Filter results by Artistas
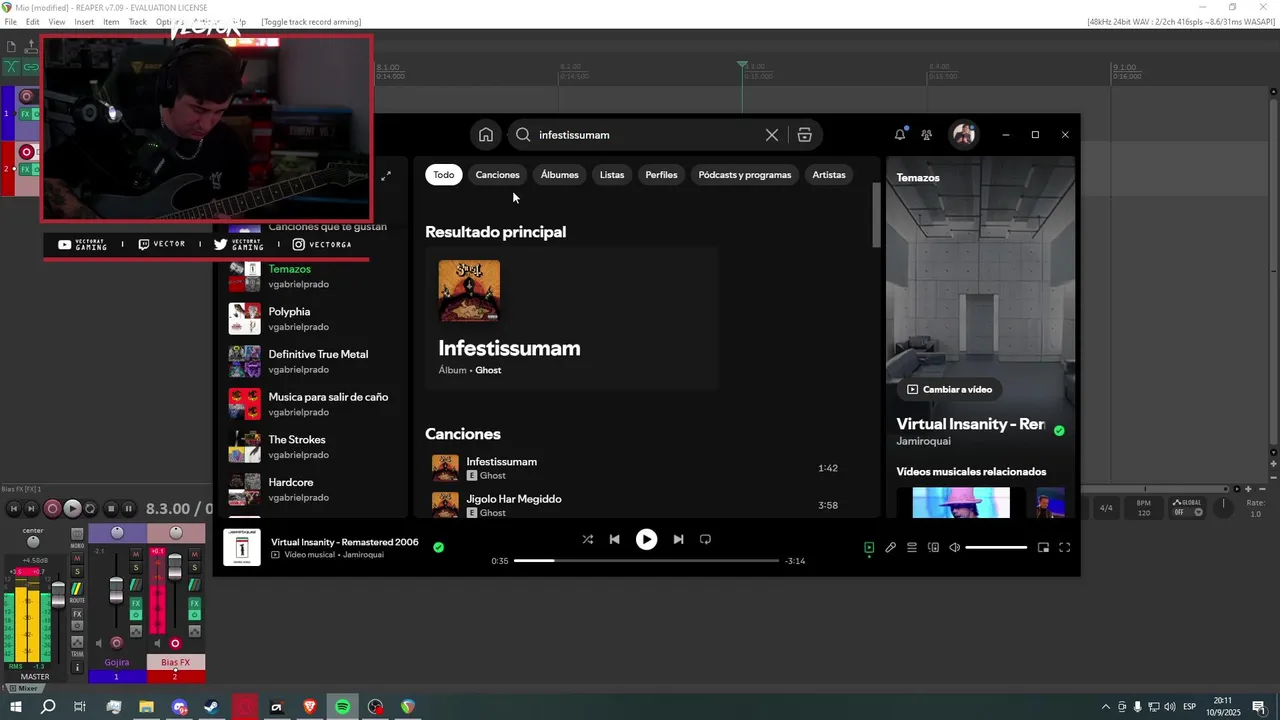 point(829,175)
